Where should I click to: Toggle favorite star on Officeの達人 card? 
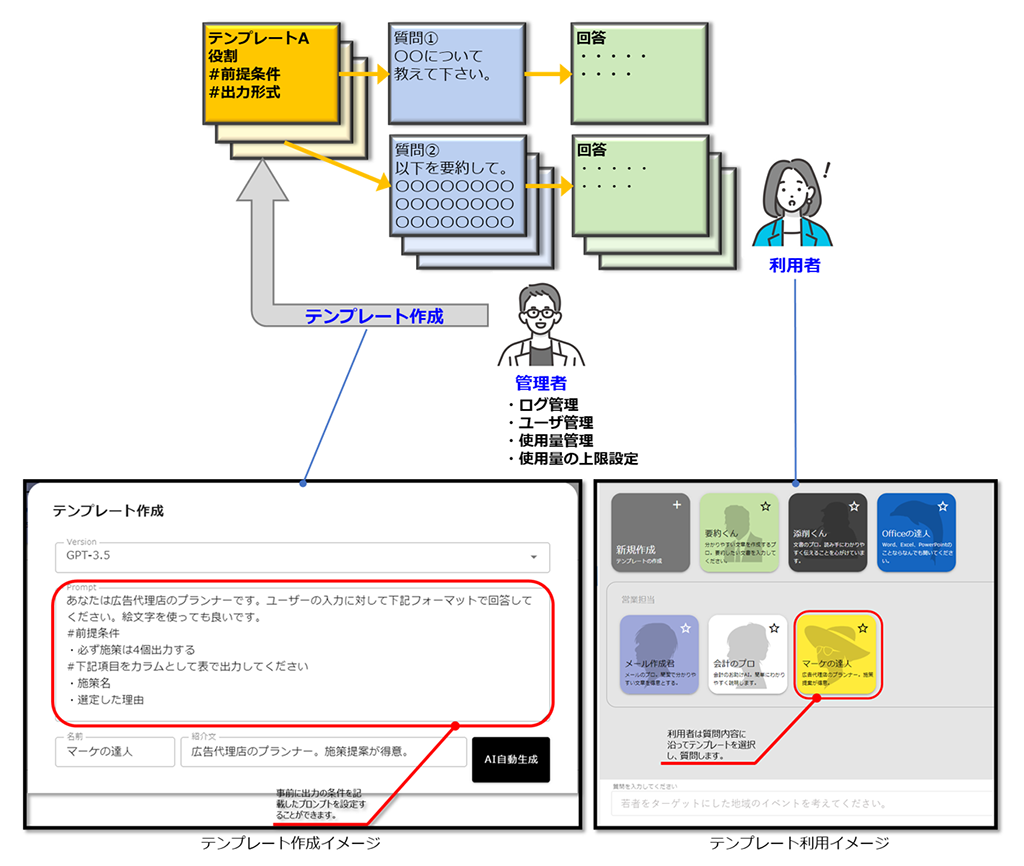942,506
